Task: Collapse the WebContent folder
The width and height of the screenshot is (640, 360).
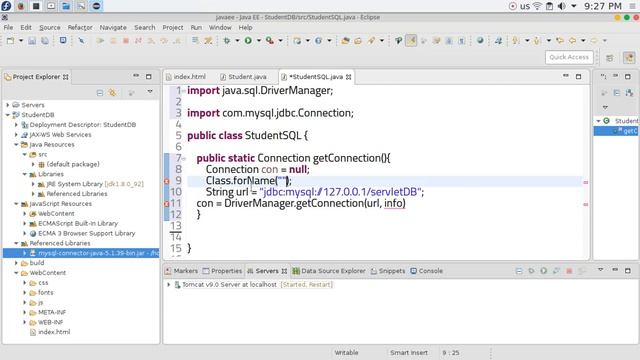Action: click(16, 273)
